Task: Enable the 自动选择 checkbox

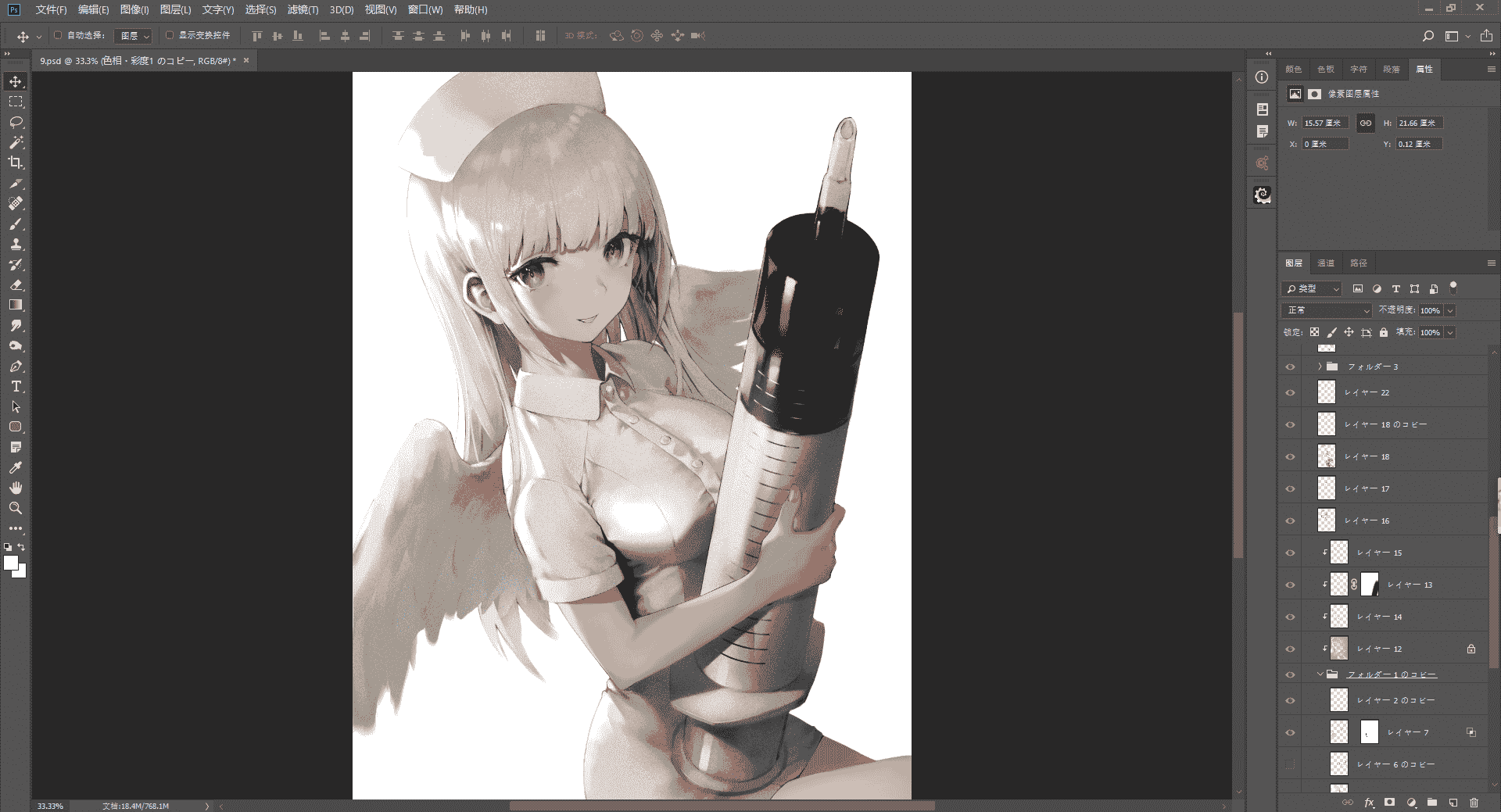Action: 58,35
